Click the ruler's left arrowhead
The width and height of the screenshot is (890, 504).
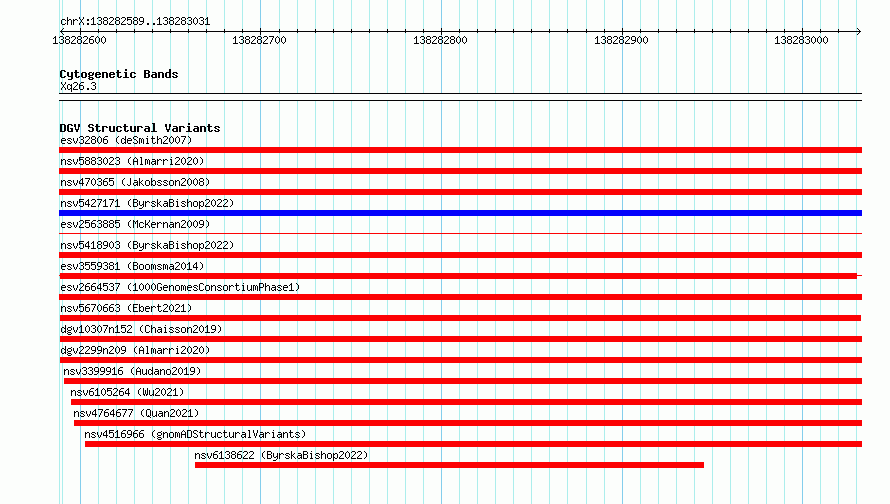[x=62, y=31]
